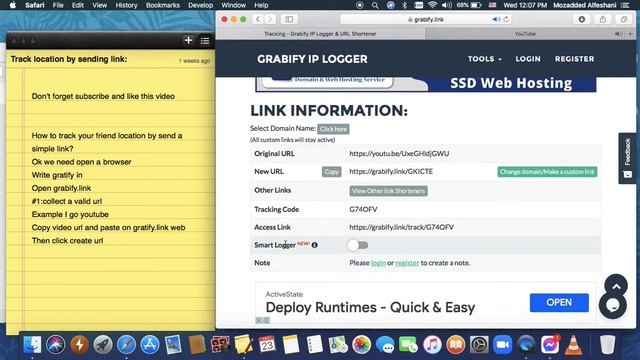Show all Safari tabs overview
Screen dimensions: 640x360
(x=624, y=19)
